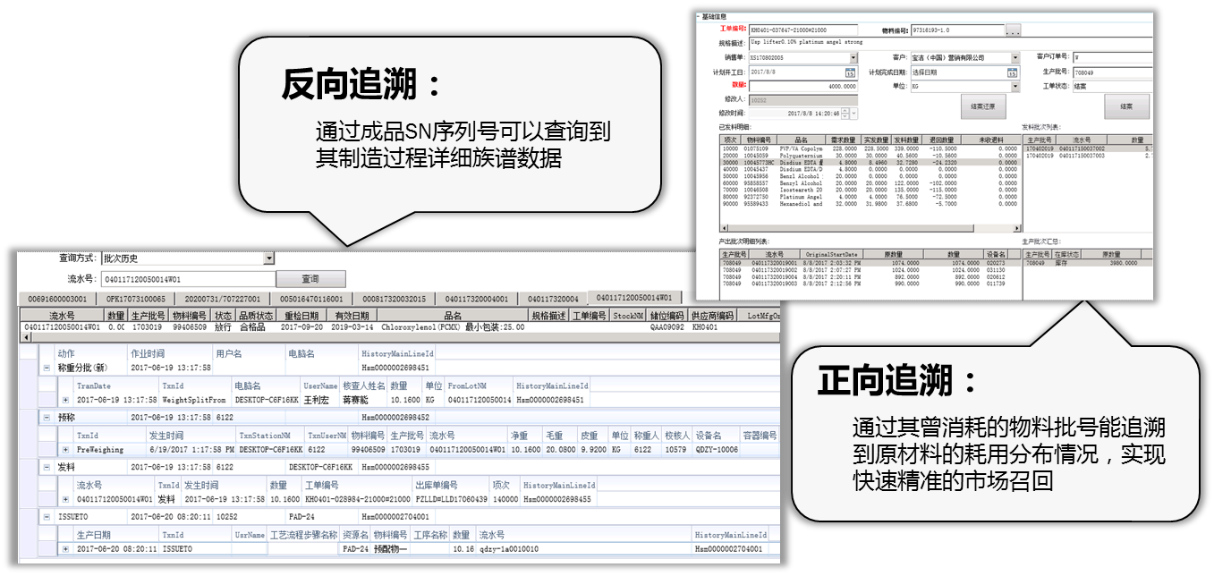Expand the KH0401-028984 发料 detail row
Viewport: 1214px width, 576px height.
(x=67, y=498)
